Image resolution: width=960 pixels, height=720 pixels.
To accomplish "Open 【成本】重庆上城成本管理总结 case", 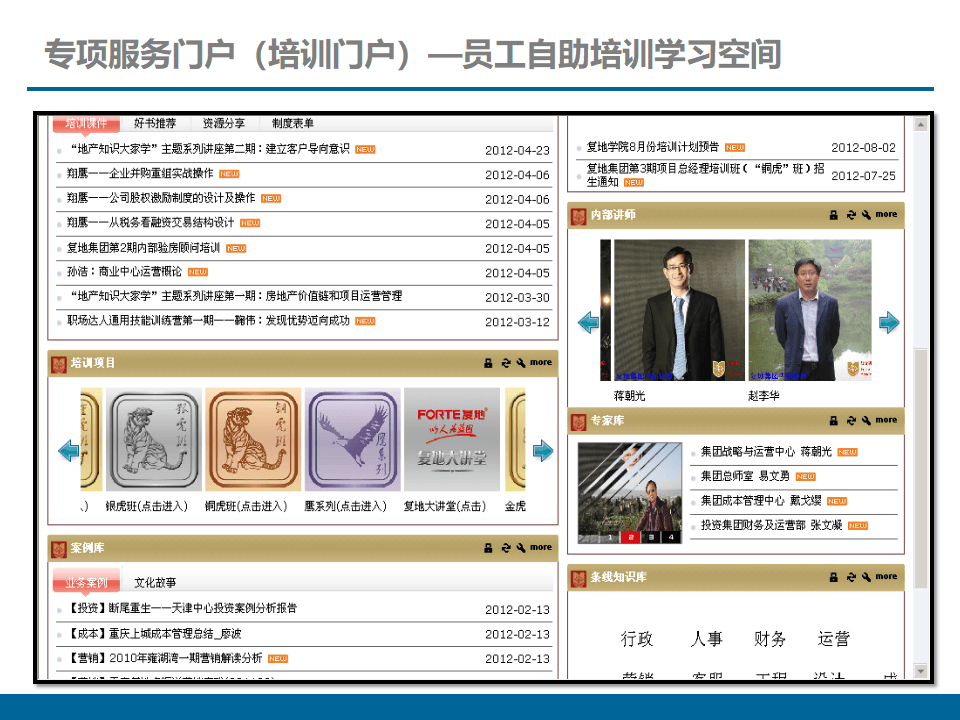I will (154, 634).
